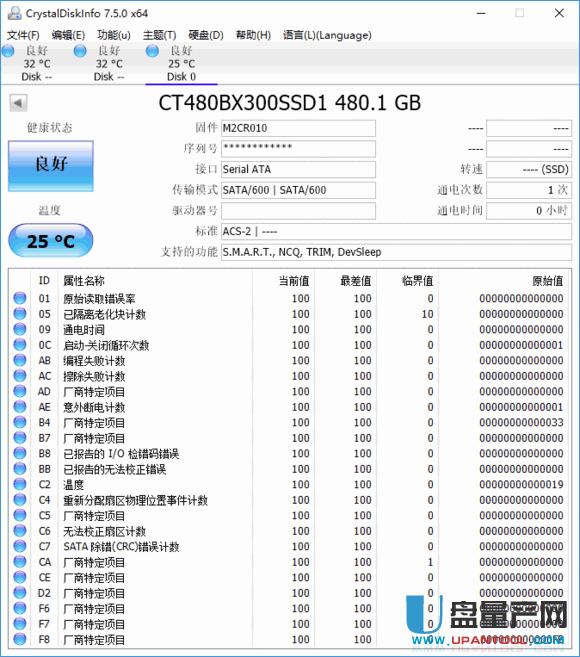The width and height of the screenshot is (580, 657).
Task: Open the 文件(F) menu
Action: point(23,36)
